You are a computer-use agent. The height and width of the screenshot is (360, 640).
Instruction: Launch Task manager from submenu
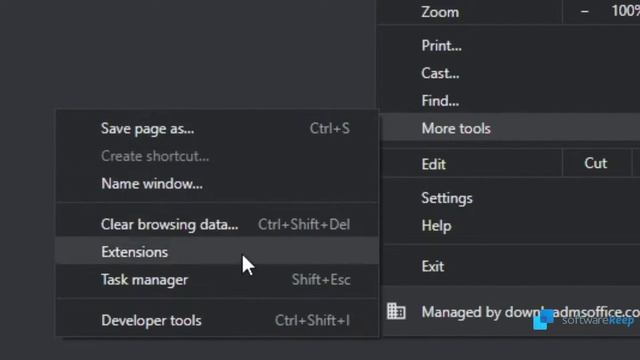pos(217,280)
